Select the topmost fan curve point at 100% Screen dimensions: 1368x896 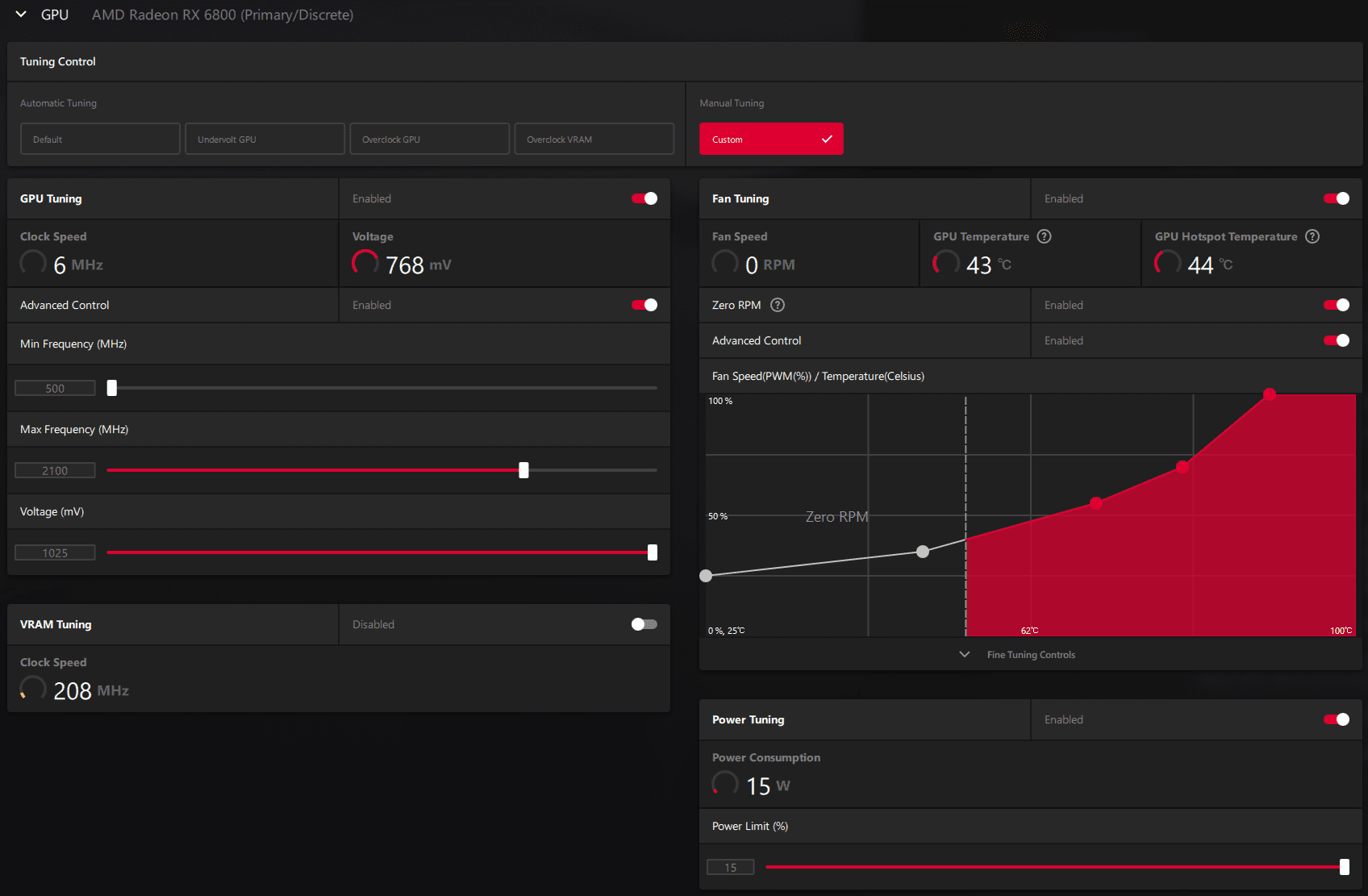1270,394
